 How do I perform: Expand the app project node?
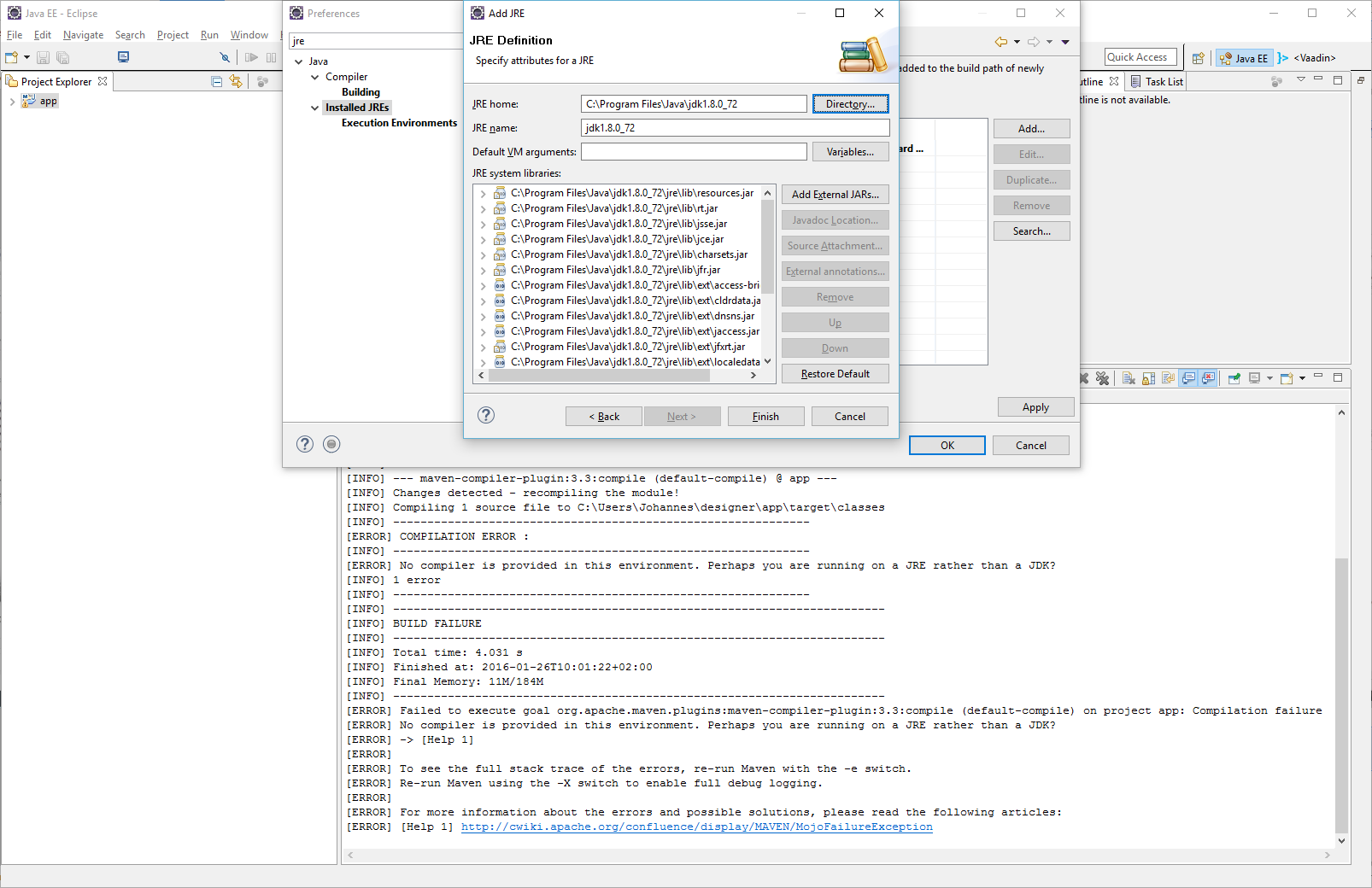coord(12,102)
